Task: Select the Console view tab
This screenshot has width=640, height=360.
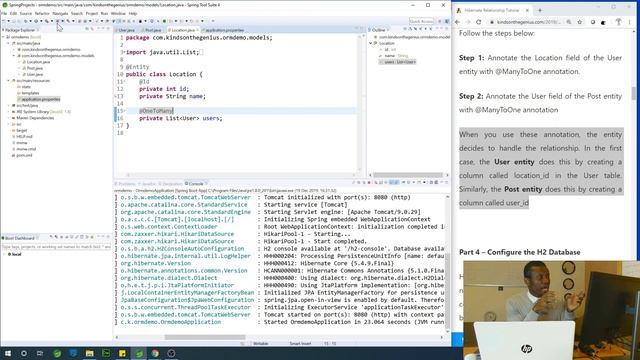Action: (x=196, y=184)
